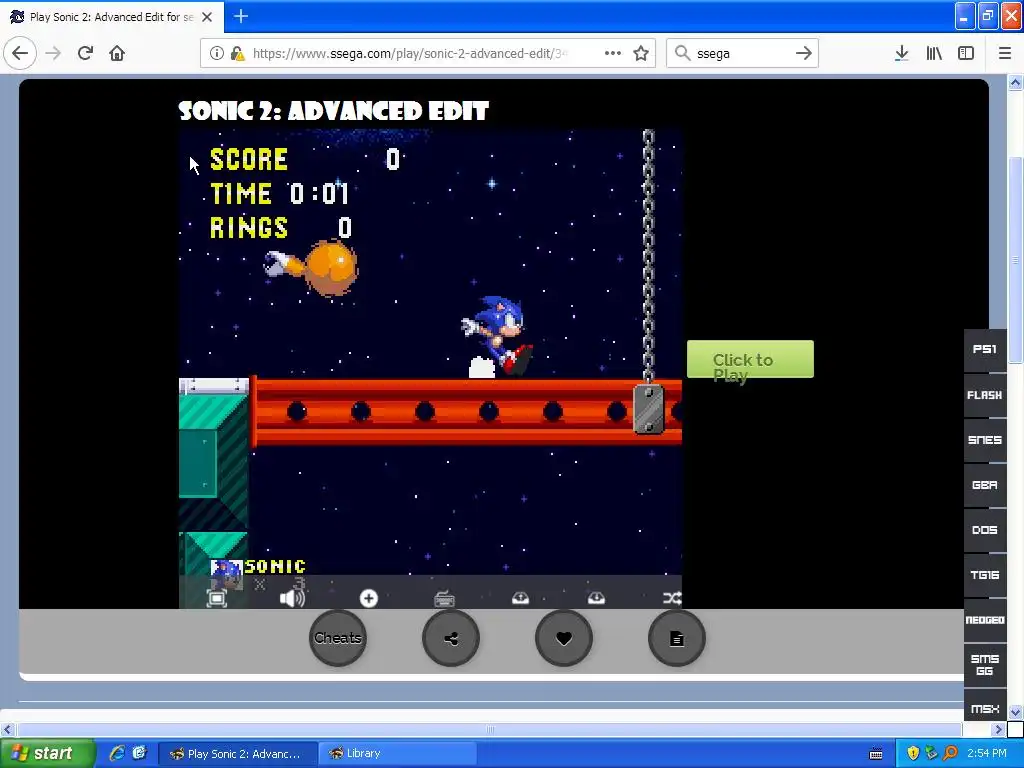Click the plus circle emulator icon
This screenshot has height=768, width=1024.
(368, 598)
